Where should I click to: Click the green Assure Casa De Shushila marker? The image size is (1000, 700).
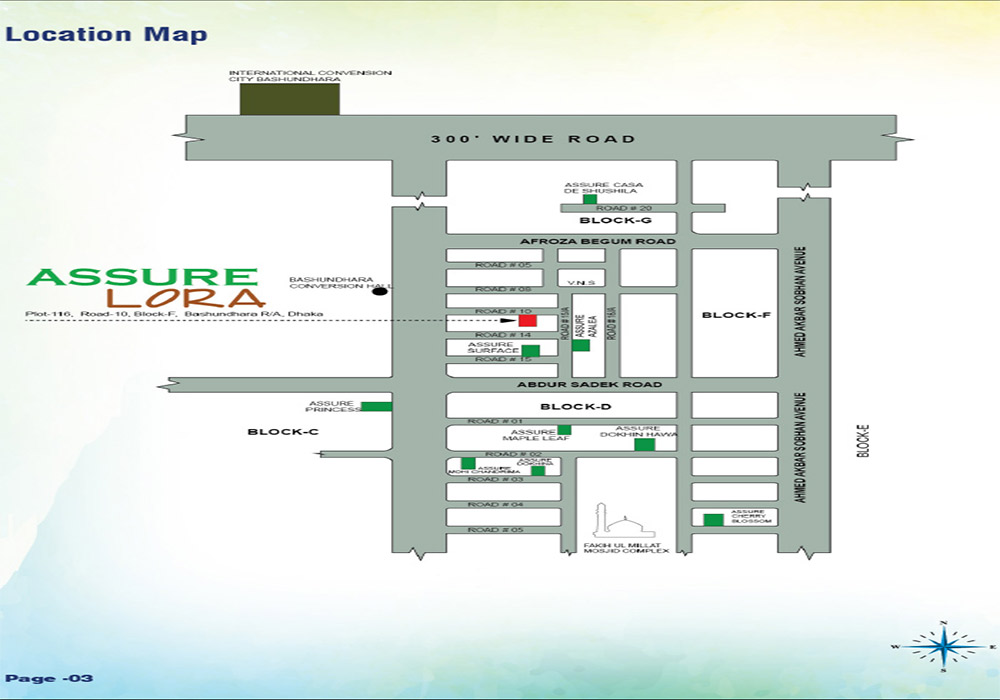(590, 200)
